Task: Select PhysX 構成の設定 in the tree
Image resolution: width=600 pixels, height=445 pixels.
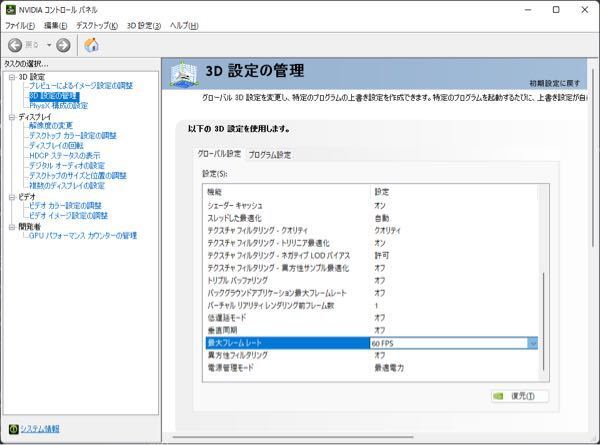Action: point(59,106)
